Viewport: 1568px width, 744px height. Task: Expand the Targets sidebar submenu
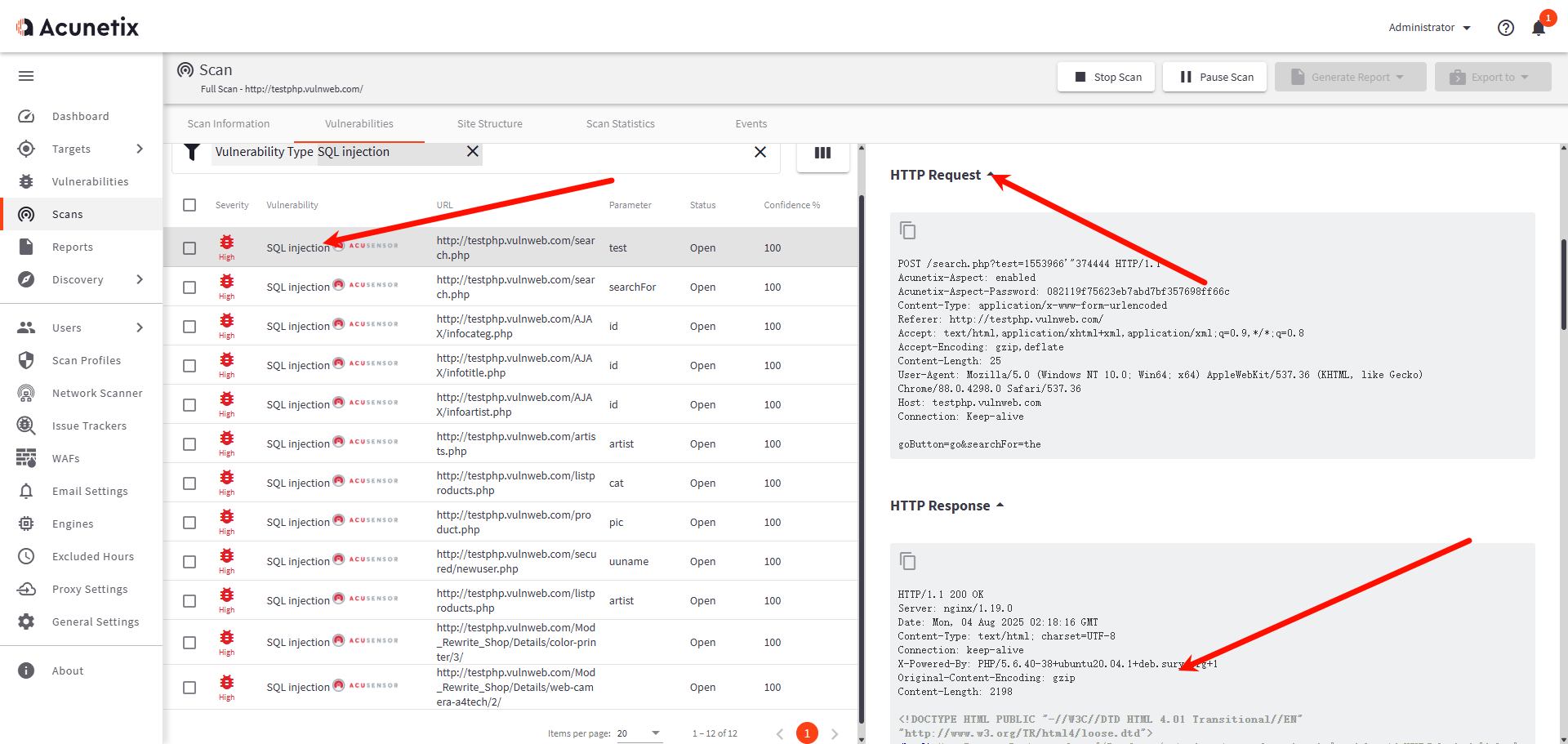tap(140, 149)
